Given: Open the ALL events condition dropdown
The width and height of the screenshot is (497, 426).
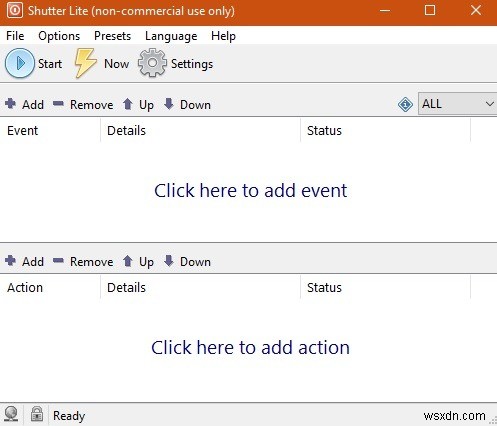Looking at the screenshot, I should click(457, 104).
